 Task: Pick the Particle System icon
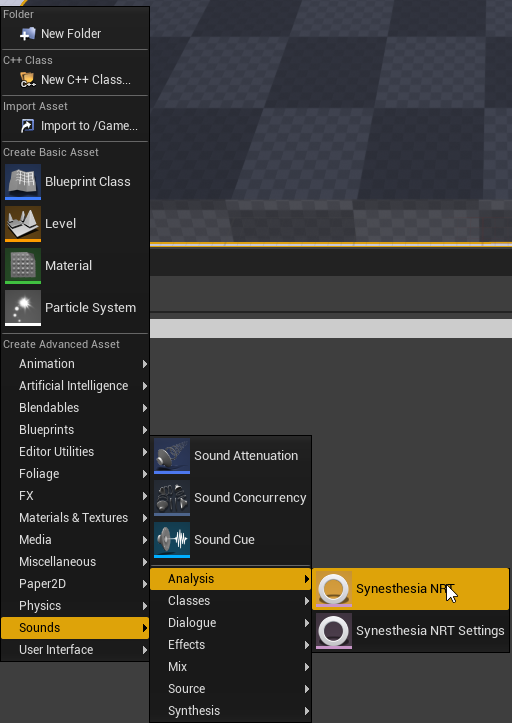pyautogui.click(x=23, y=308)
